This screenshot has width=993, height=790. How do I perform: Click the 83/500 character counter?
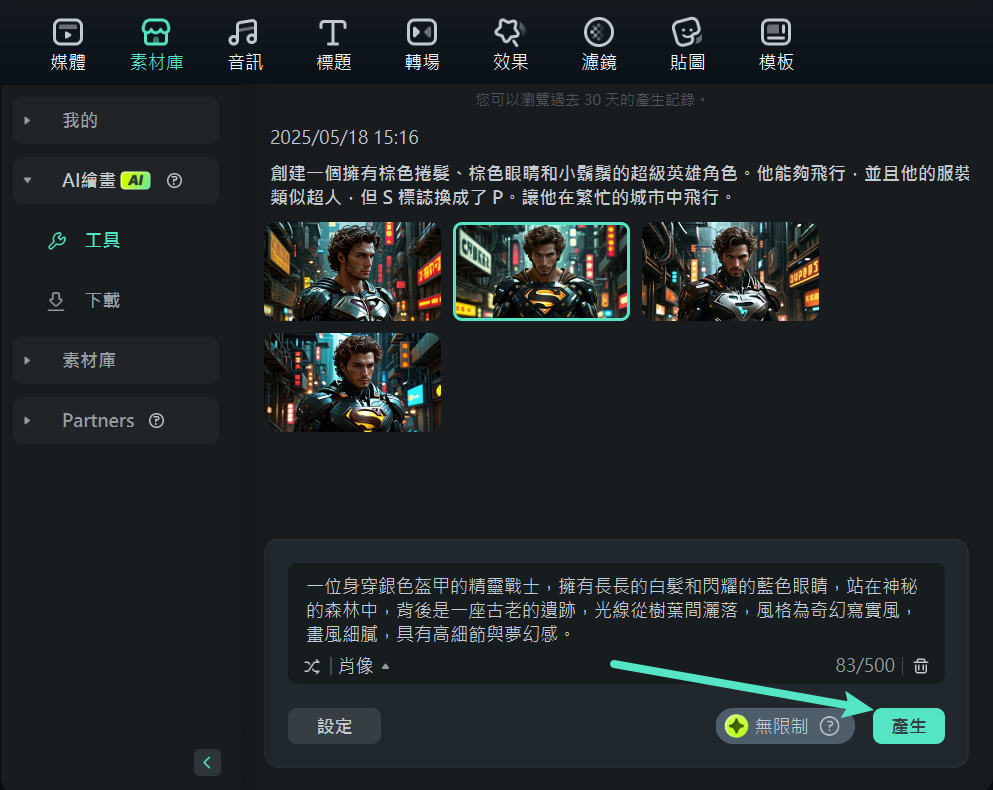tap(864, 665)
